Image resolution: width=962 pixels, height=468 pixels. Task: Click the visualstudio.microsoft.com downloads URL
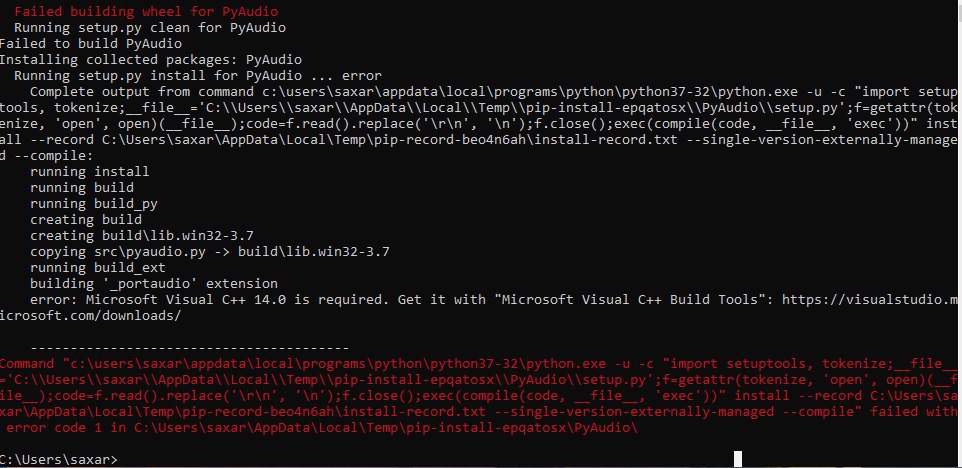tap(871, 300)
